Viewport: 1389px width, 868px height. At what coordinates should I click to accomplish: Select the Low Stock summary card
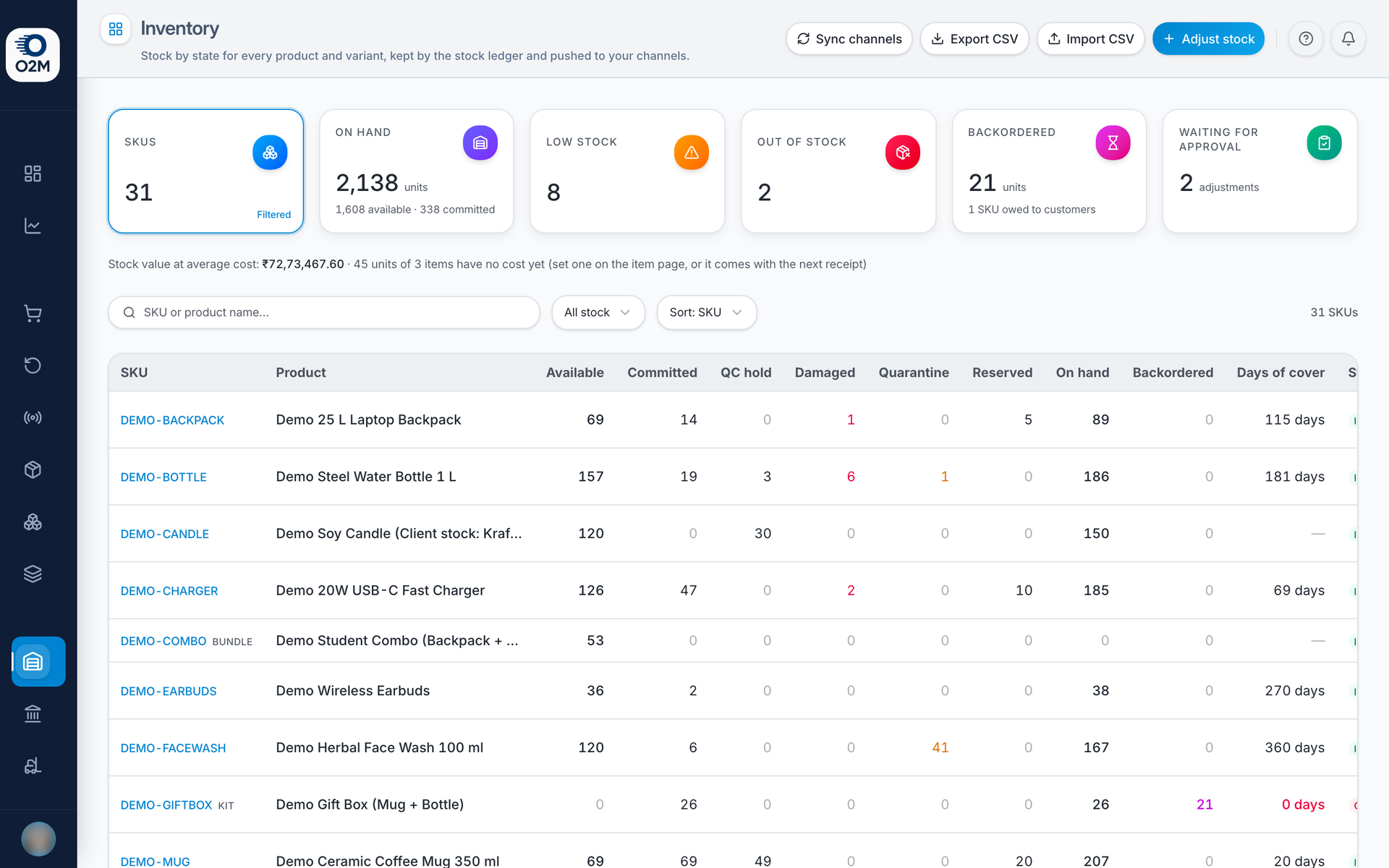point(627,171)
